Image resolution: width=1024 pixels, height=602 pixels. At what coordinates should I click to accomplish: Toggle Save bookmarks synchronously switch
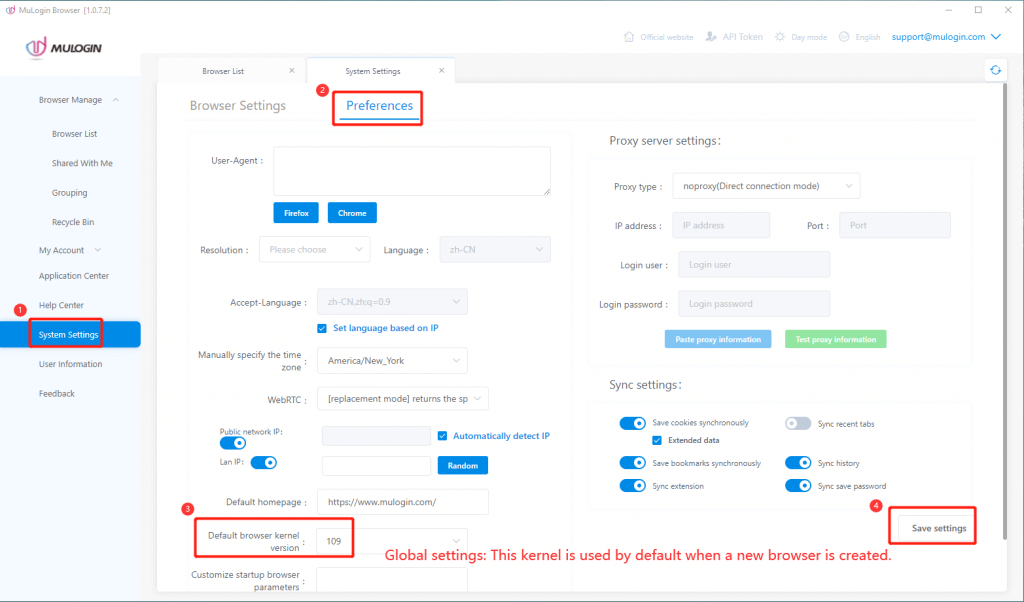[x=632, y=463]
